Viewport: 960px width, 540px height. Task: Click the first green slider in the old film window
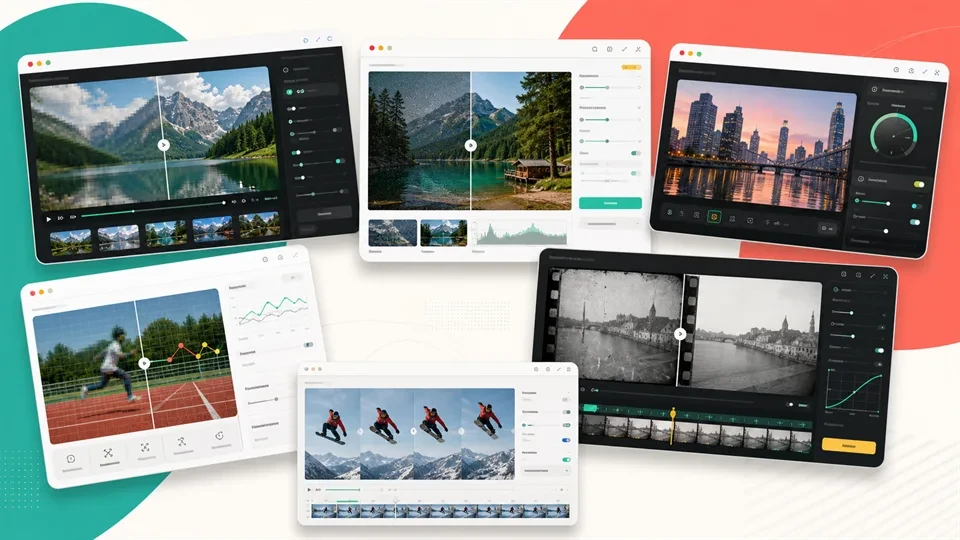(842, 312)
